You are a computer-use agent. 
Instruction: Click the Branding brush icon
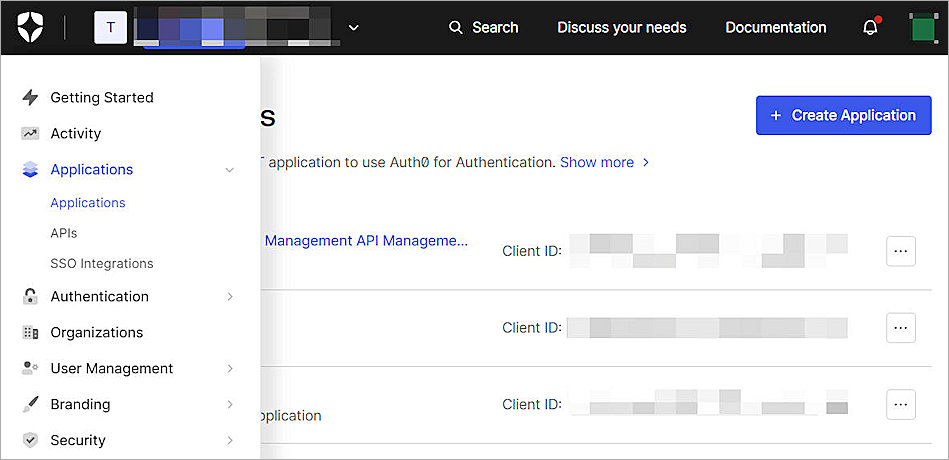click(30, 404)
